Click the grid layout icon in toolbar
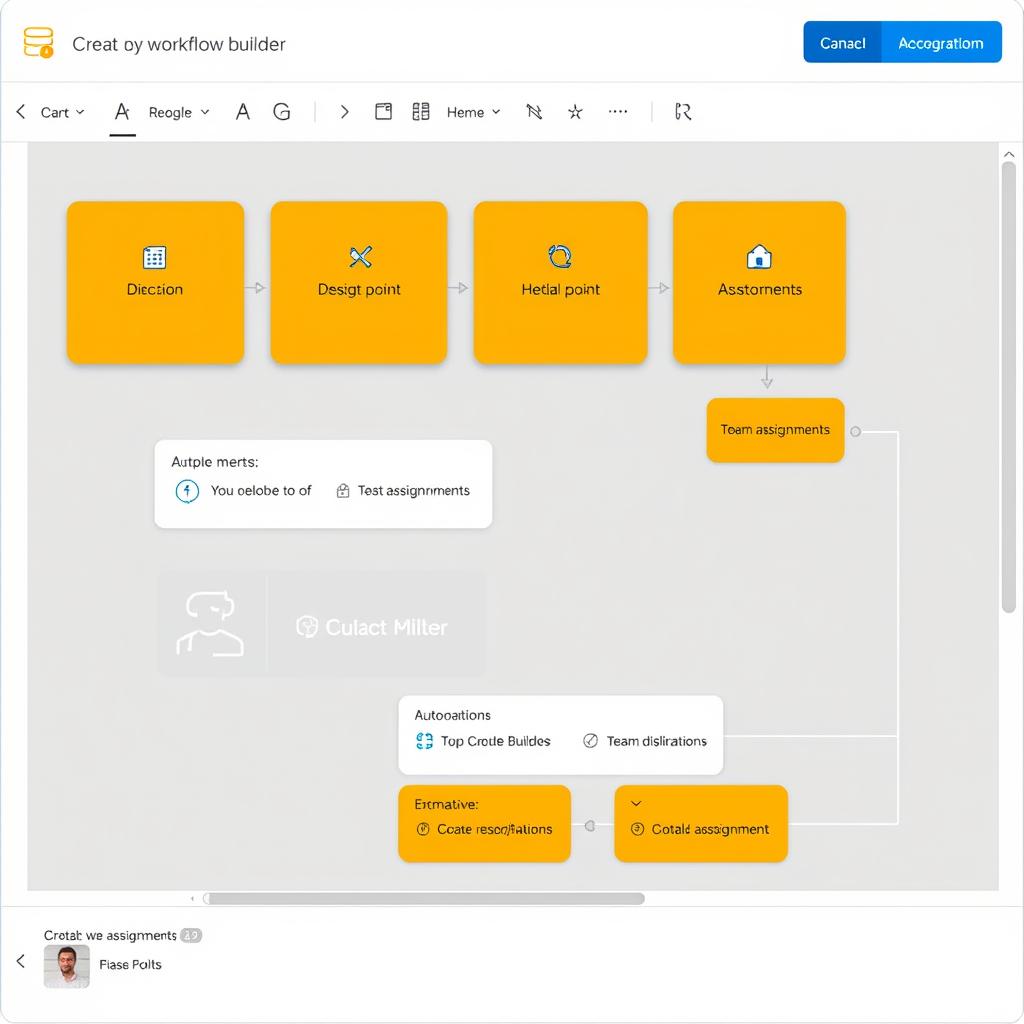 420,112
